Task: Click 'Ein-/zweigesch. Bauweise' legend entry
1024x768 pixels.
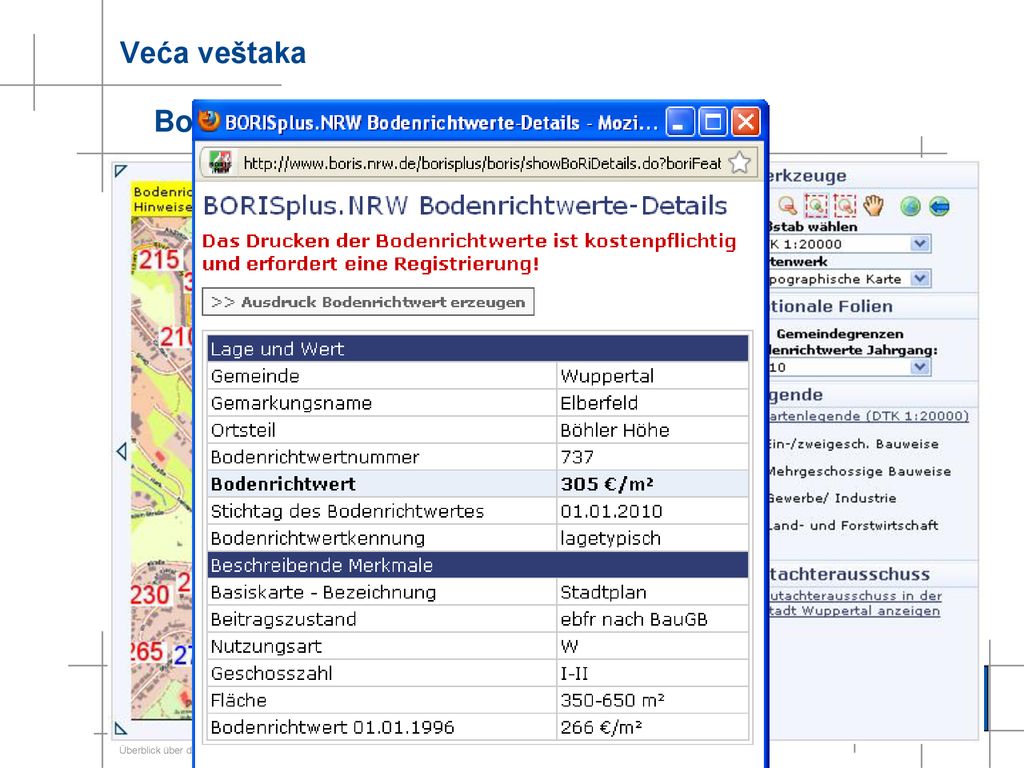Action: tap(854, 444)
